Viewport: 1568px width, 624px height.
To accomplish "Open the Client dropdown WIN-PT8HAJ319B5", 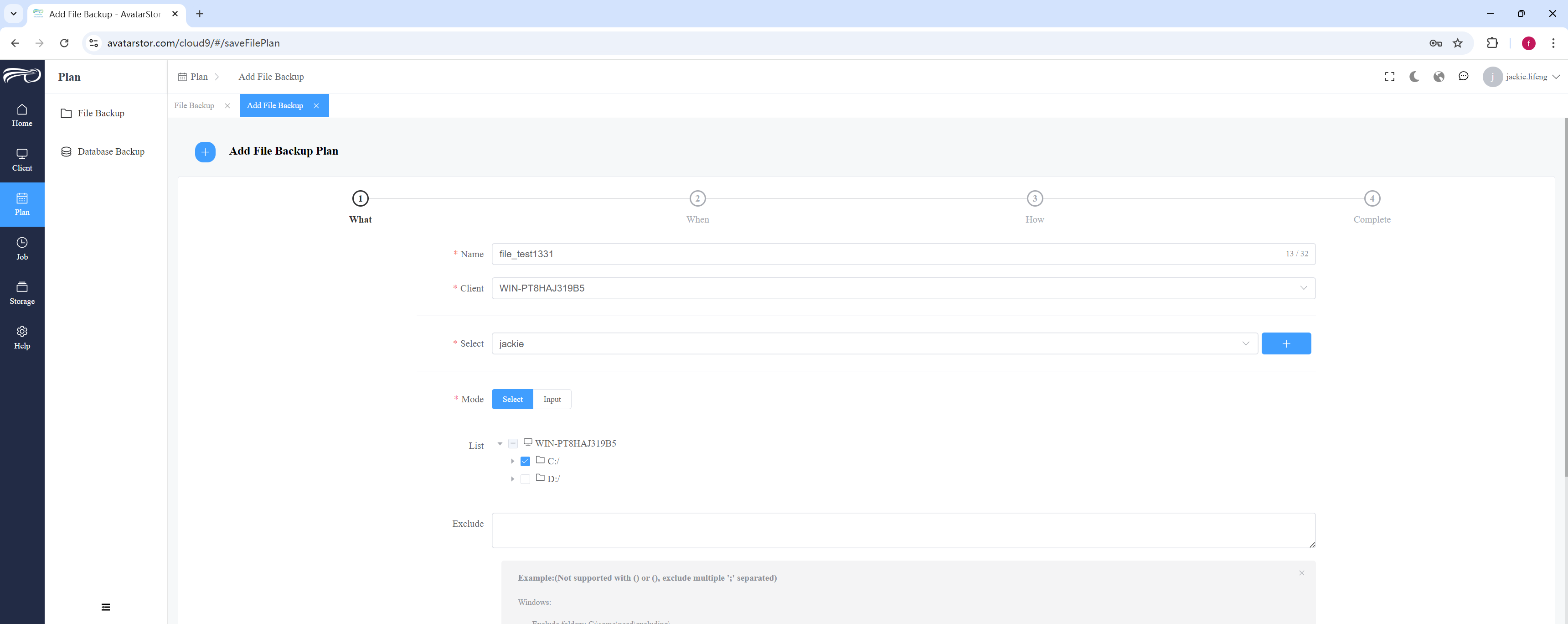I will pyautogui.click(x=903, y=288).
